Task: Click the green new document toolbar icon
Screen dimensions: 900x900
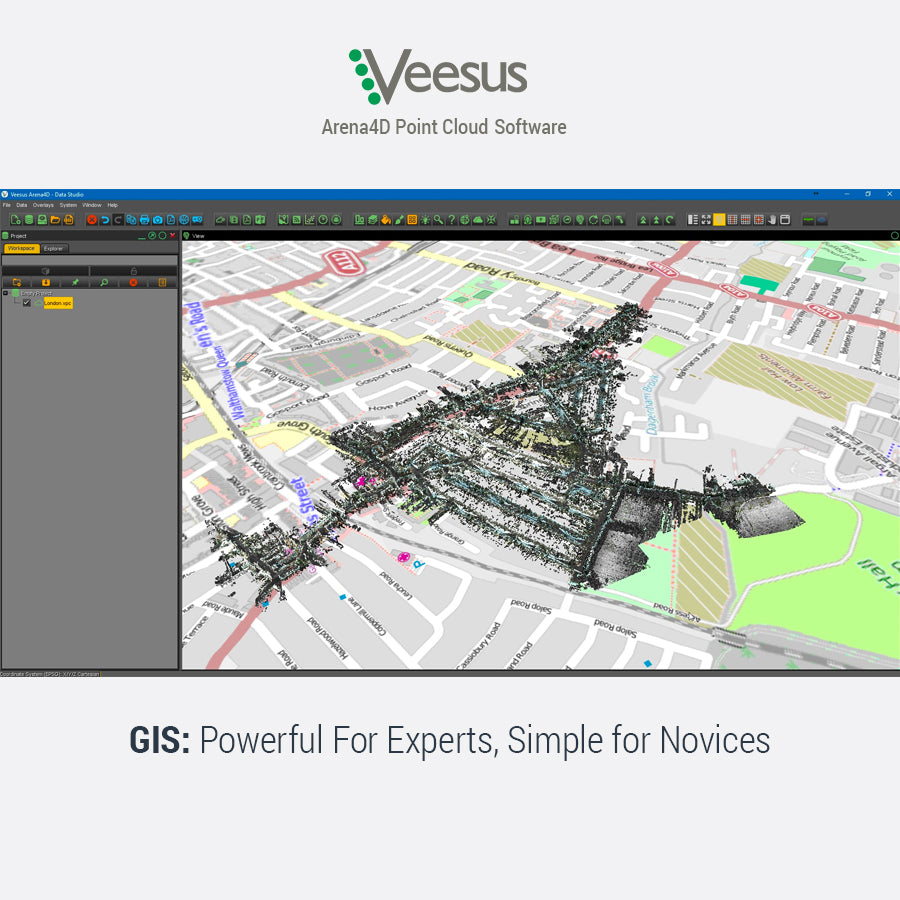Action: (15, 220)
